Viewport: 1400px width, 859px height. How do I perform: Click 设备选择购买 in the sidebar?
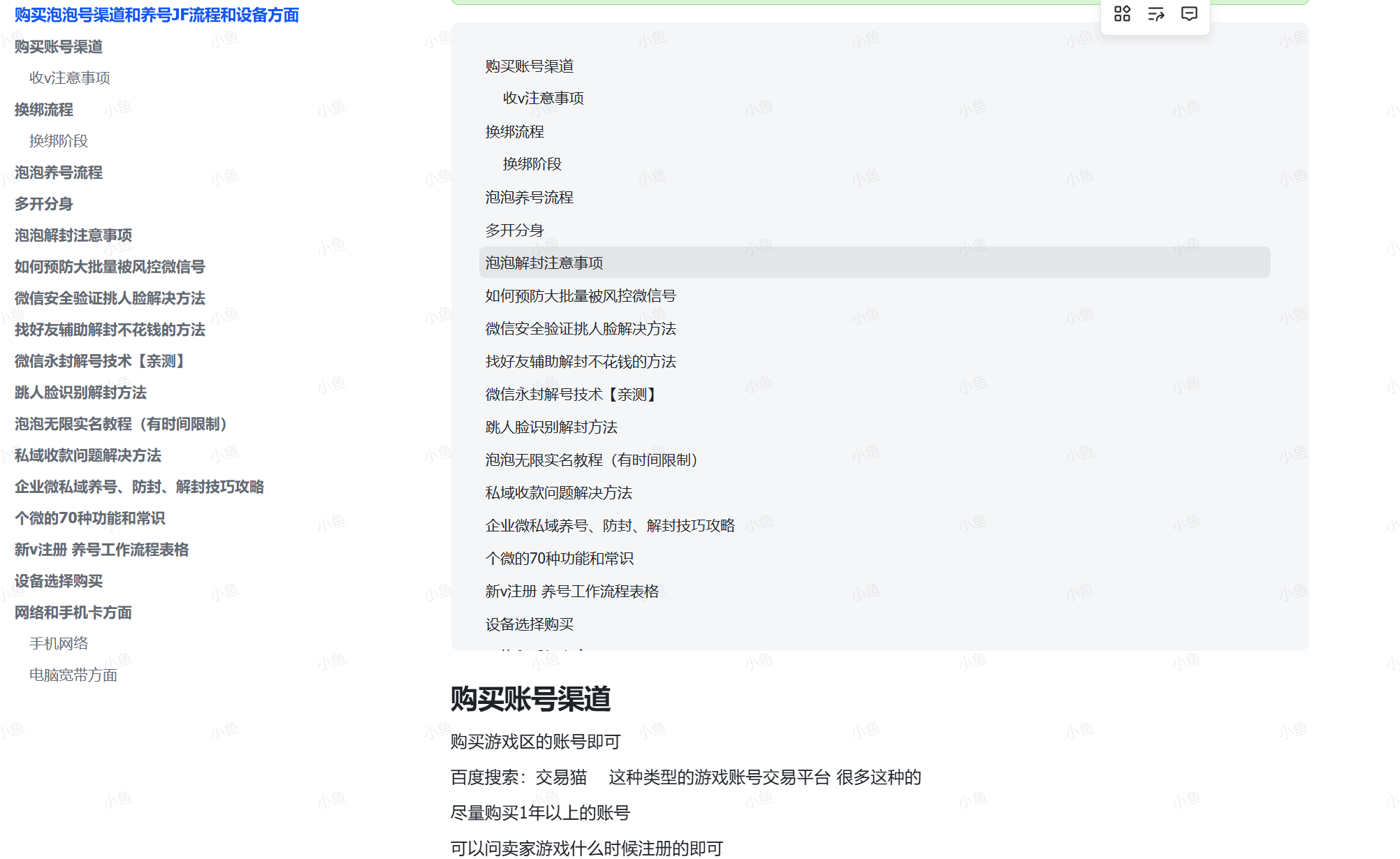pos(58,581)
